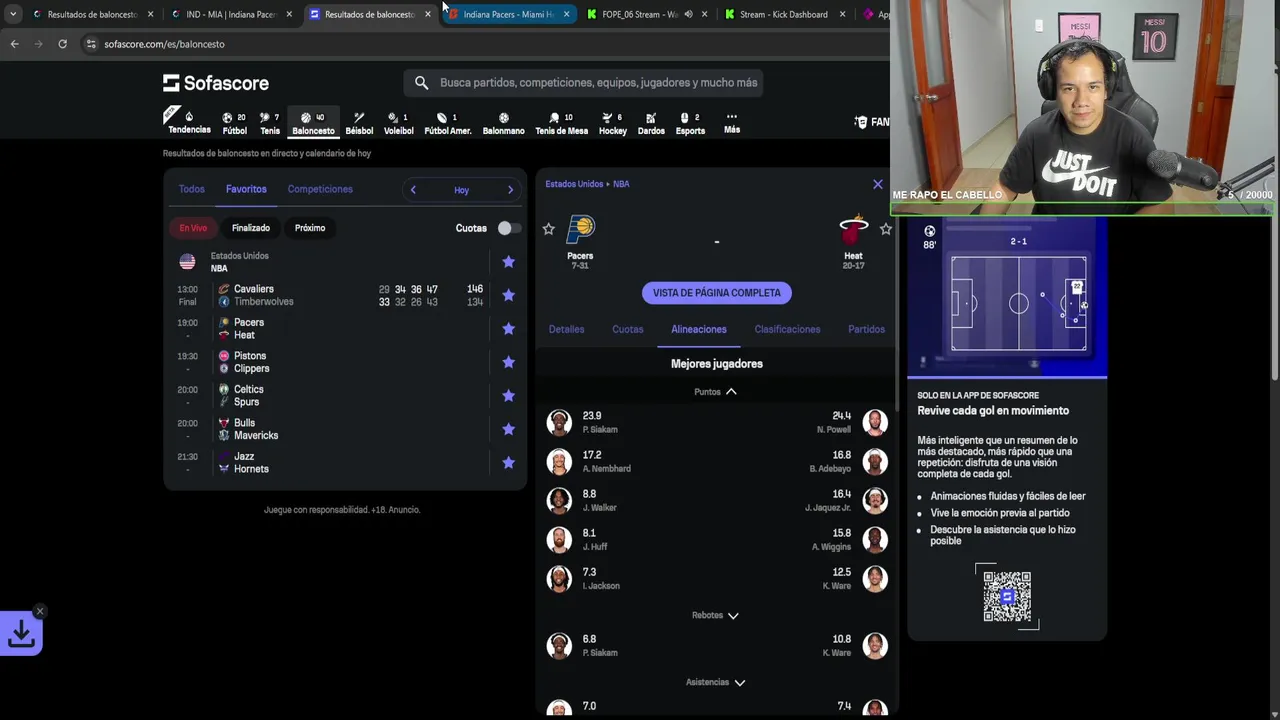This screenshot has height=720, width=1280.
Task: Open the Hoy date picker
Action: [461, 190]
